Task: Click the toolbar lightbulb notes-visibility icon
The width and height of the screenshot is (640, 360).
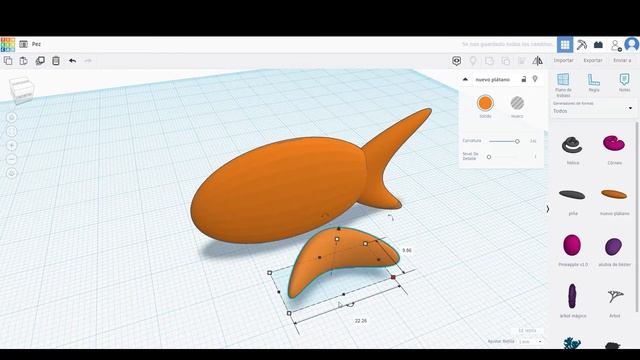Action: point(473,61)
